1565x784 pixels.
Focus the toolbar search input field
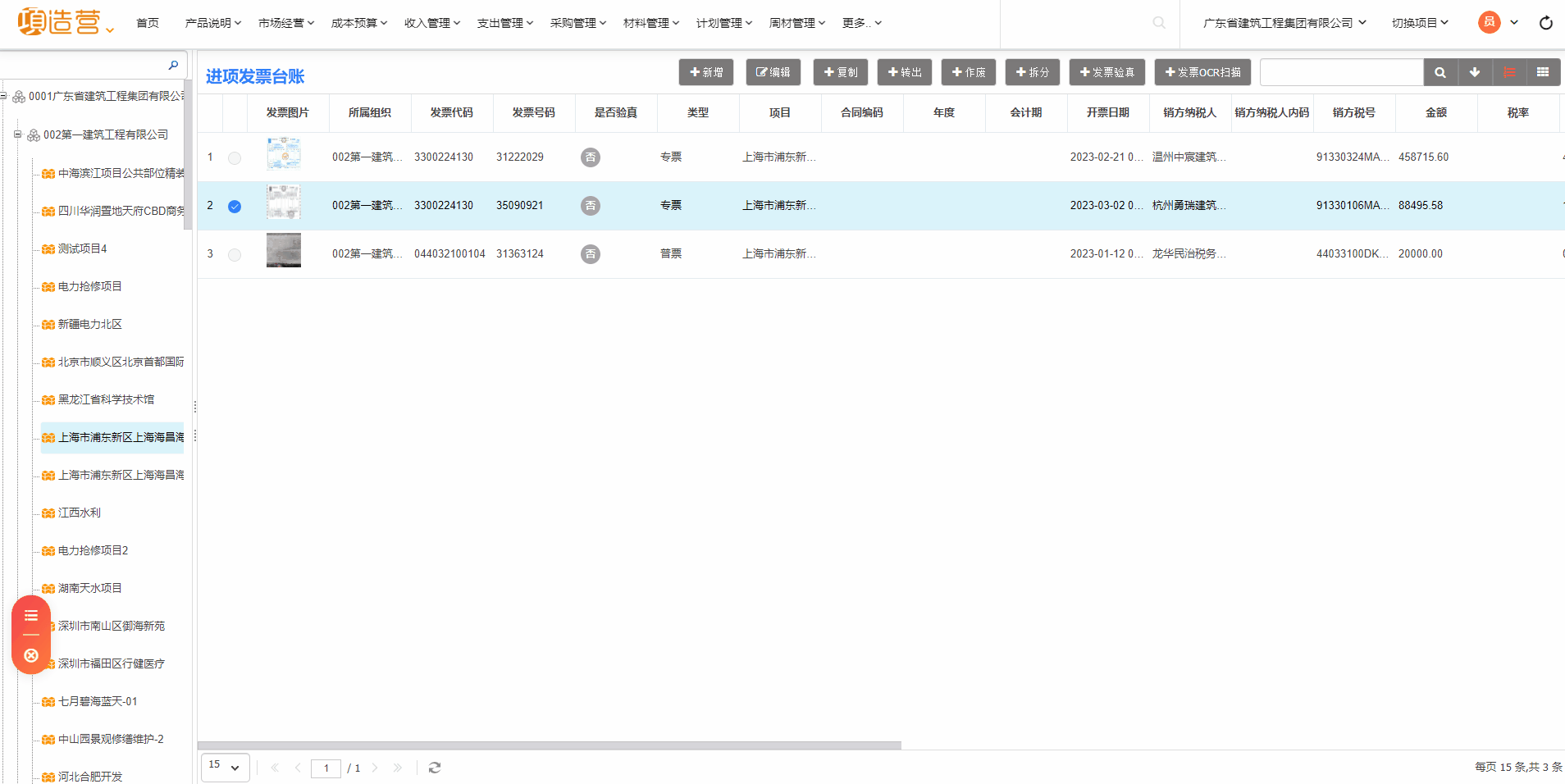pos(1342,72)
